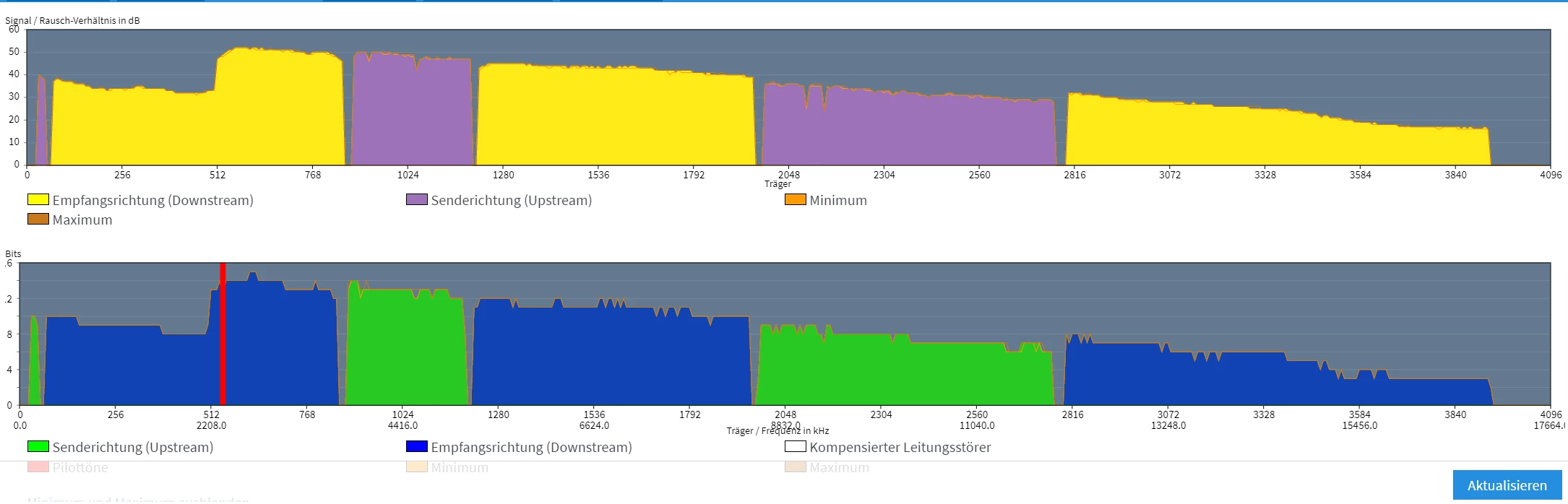Click the Aktualisieren button
Viewport: 1568px width, 504px height.
point(1507,485)
